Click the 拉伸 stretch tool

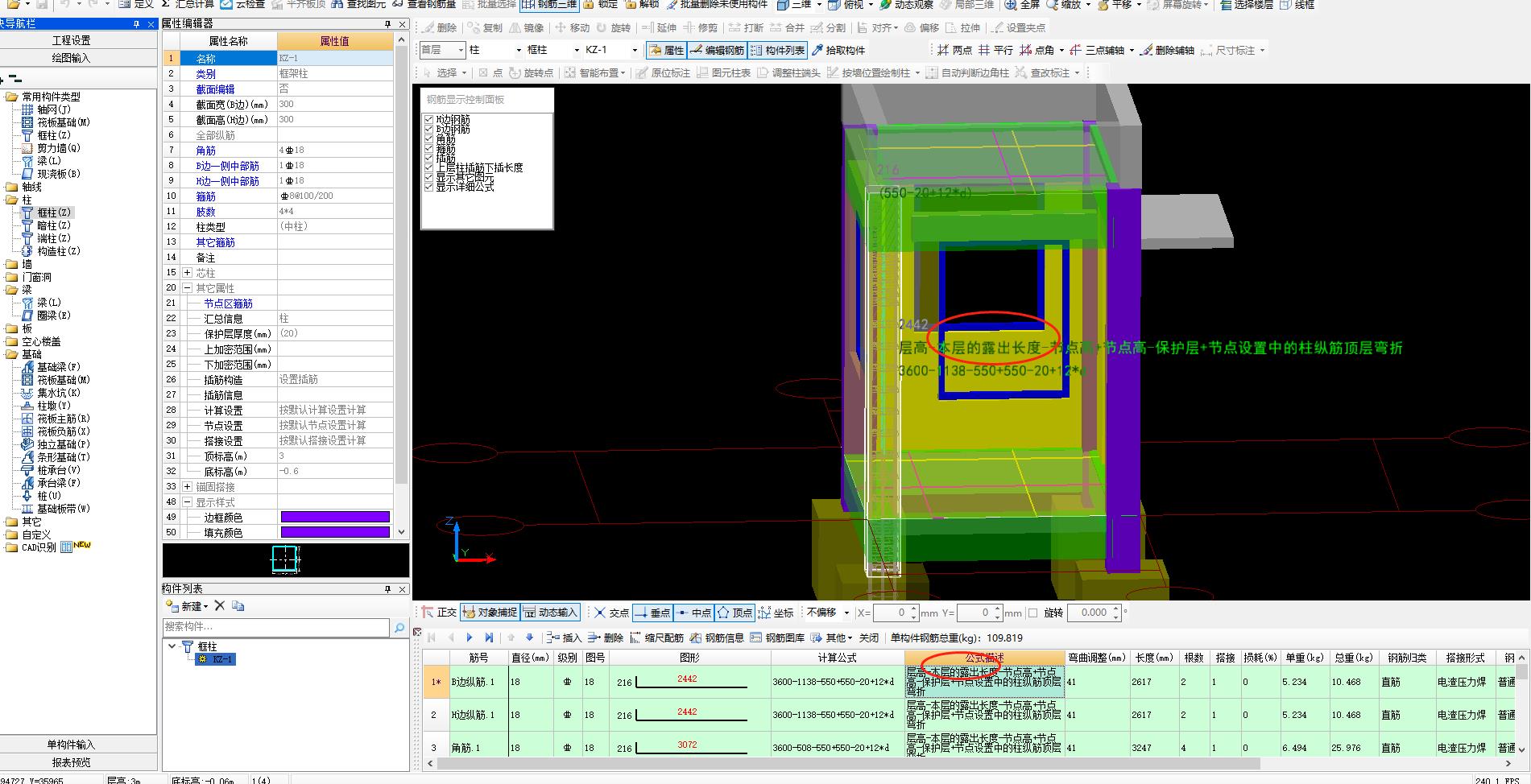point(963,27)
